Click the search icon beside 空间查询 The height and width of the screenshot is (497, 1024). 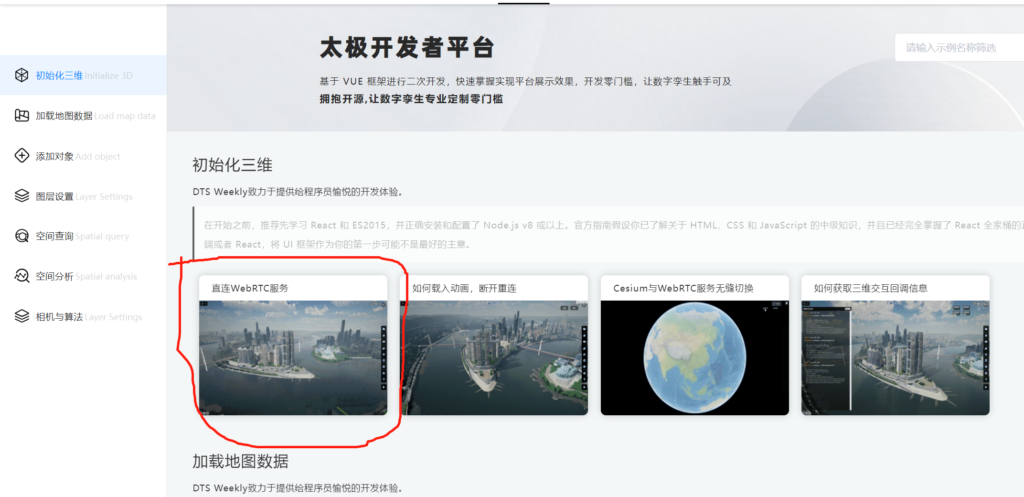22,236
